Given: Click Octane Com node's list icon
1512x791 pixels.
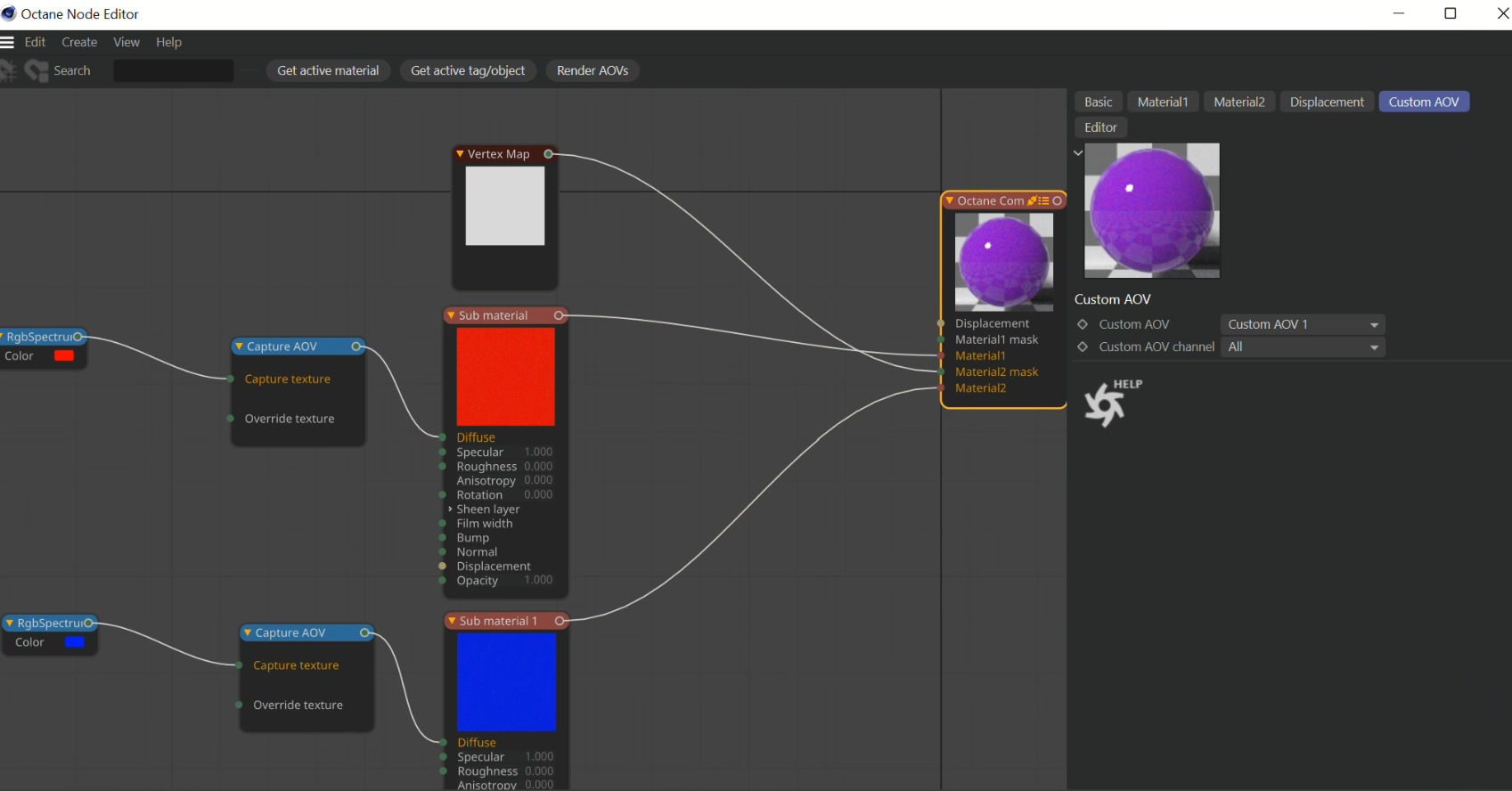Looking at the screenshot, I should (1043, 200).
